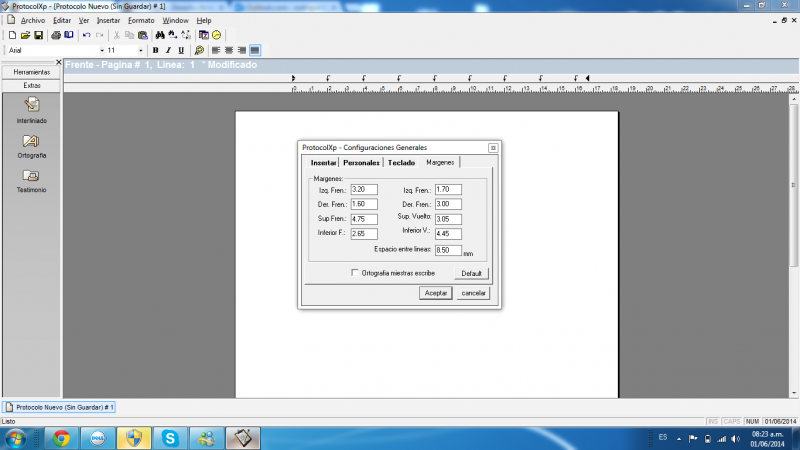Enable Ortografía mientras escribe checkbox

355,273
